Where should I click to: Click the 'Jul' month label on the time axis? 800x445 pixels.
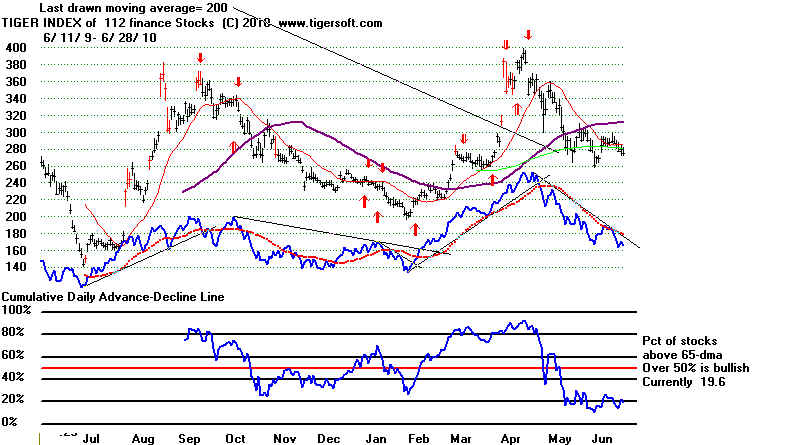coord(89,438)
